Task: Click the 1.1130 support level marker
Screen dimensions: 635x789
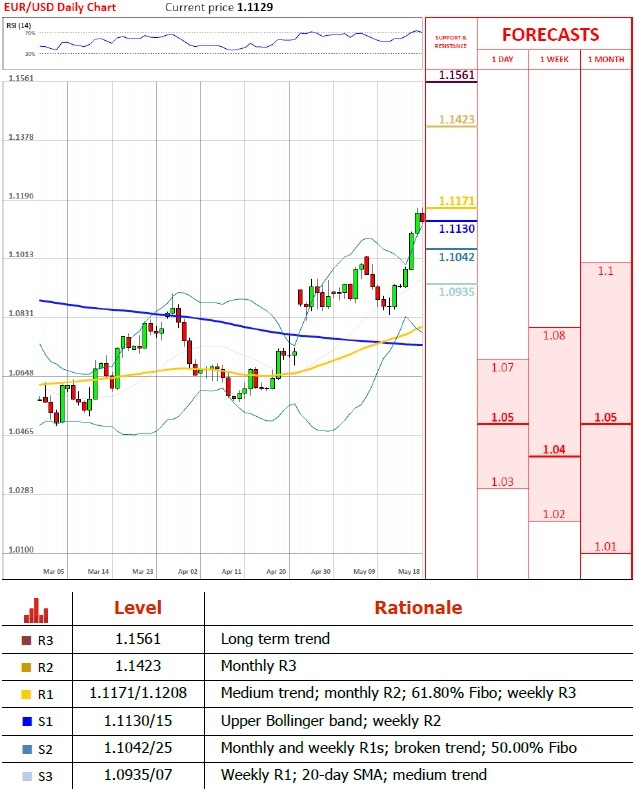Action: pyautogui.click(x=456, y=229)
